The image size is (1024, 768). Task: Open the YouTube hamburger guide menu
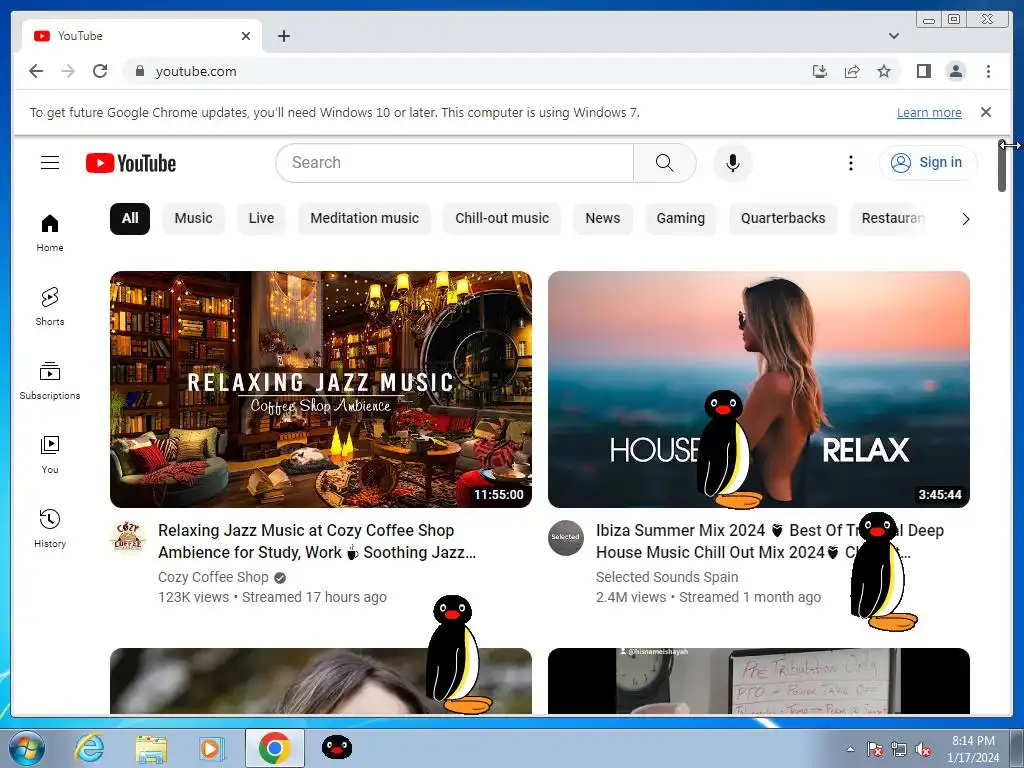tap(50, 163)
